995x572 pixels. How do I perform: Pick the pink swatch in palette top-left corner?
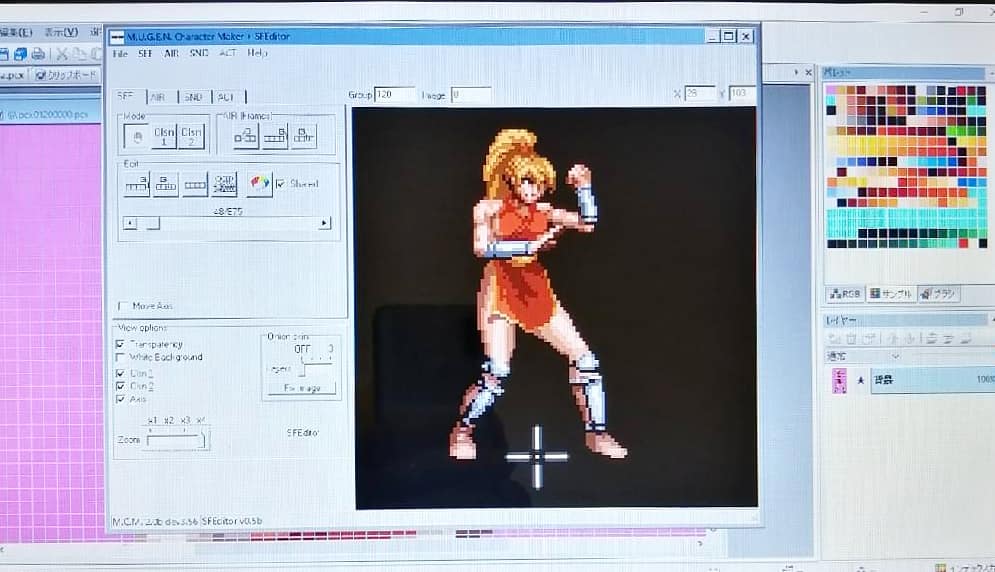pos(831,91)
